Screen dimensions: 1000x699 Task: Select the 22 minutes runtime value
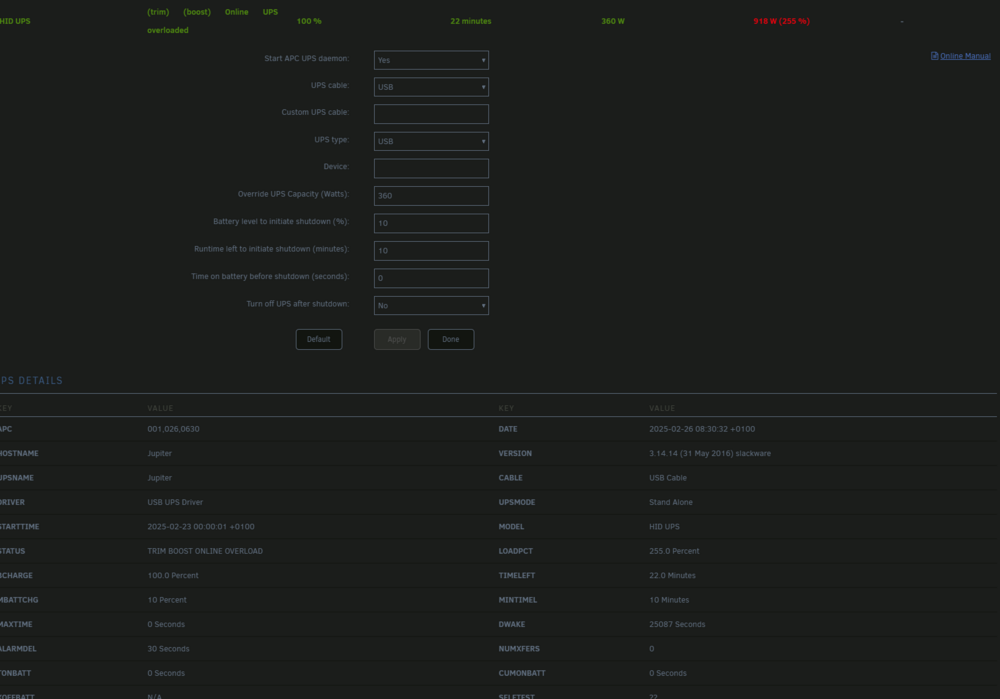pyautogui.click(x=471, y=21)
